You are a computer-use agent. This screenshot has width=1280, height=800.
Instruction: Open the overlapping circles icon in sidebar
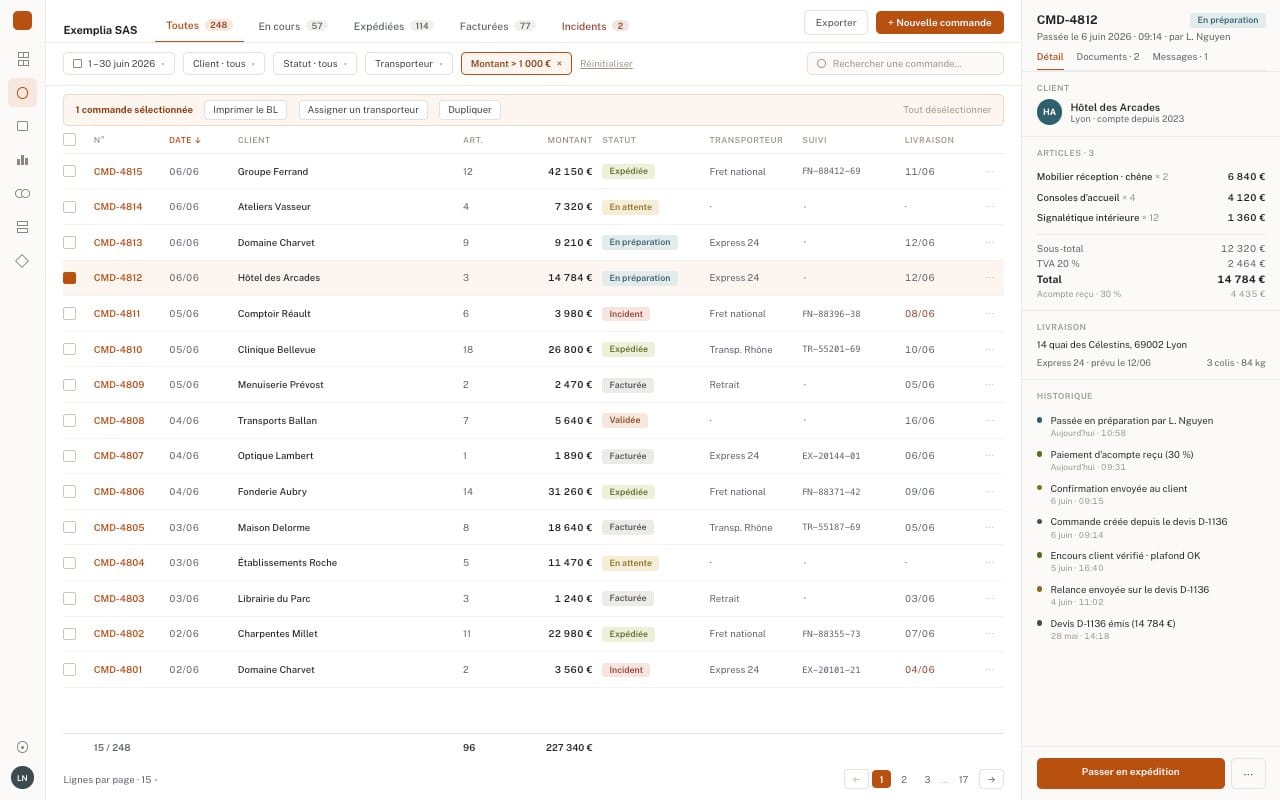pyautogui.click(x=22, y=193)
